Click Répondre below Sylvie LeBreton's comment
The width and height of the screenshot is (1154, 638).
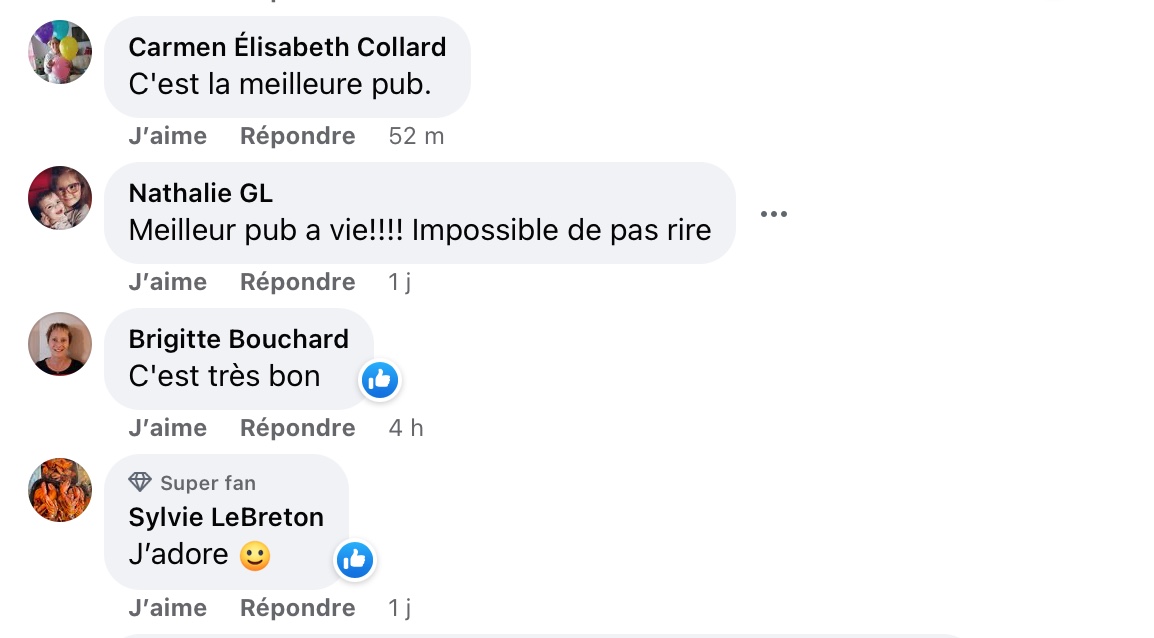pos(297,608)
